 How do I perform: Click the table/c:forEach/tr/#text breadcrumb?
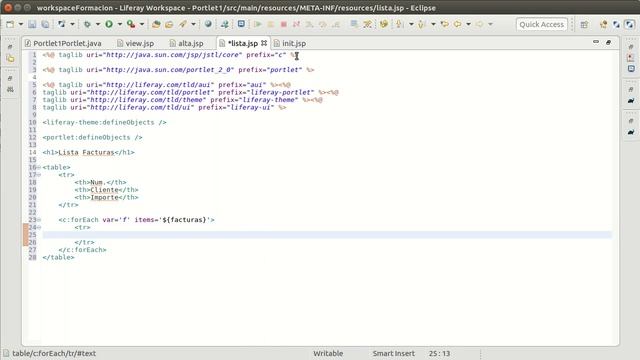tap(54, 353)
